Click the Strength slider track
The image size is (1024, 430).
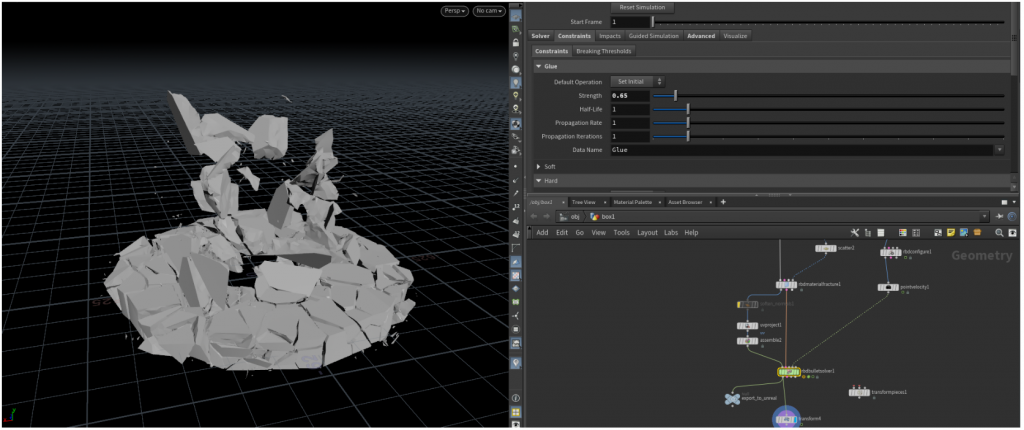pyautogui.click(x=829, y=96)
